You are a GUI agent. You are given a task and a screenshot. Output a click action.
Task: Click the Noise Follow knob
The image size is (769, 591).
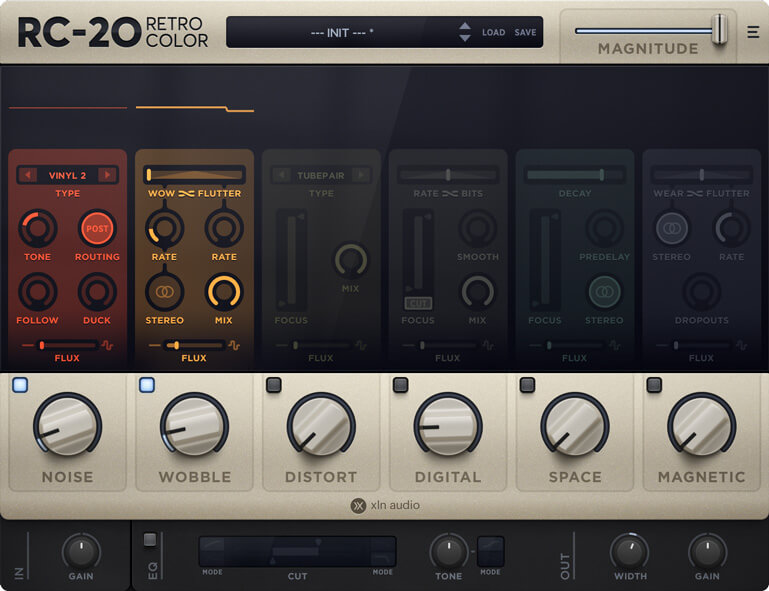38,292
